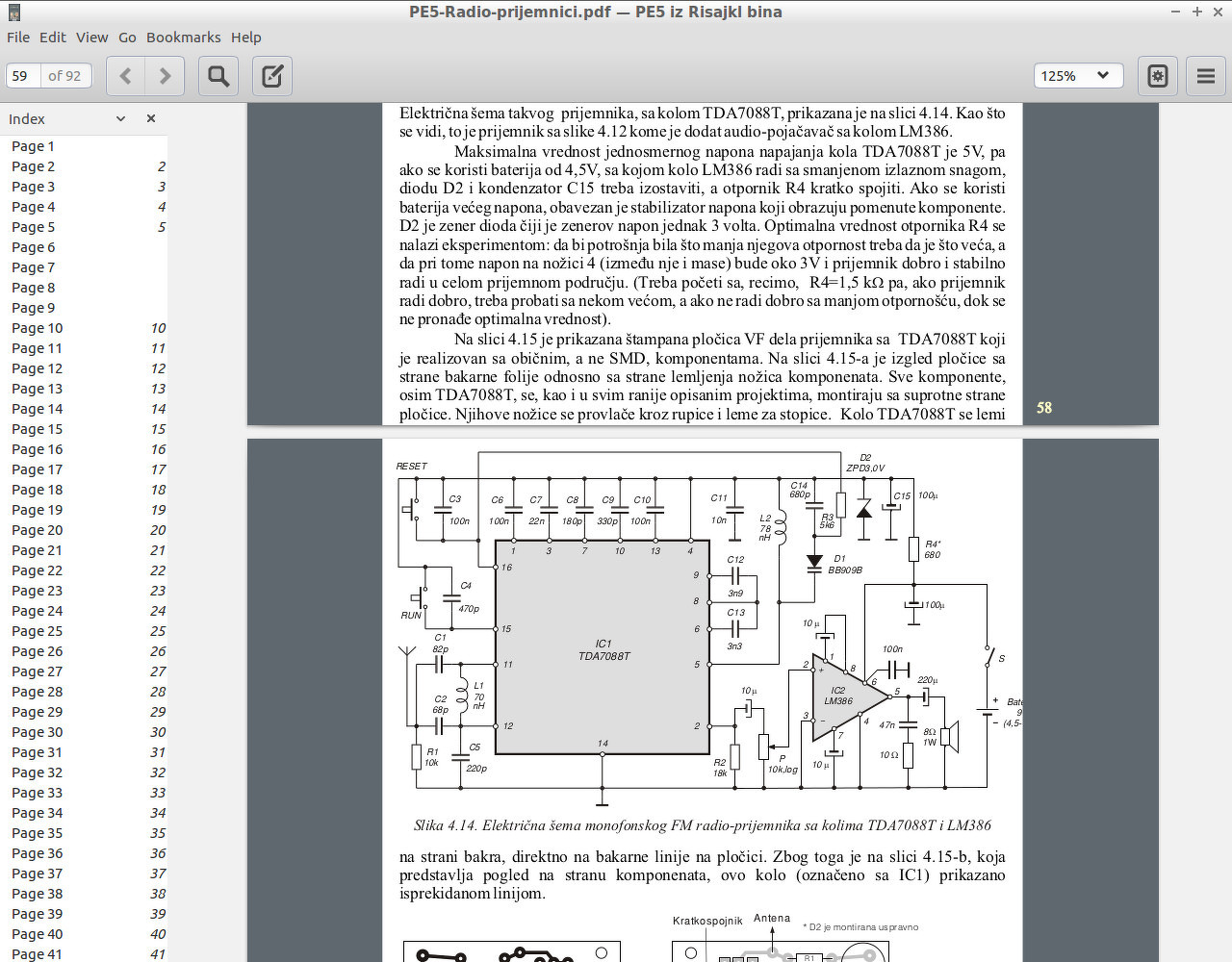Click the page number 58 in margin
The height and width of the screenshot is (962, 1232).
[1044, 408]
